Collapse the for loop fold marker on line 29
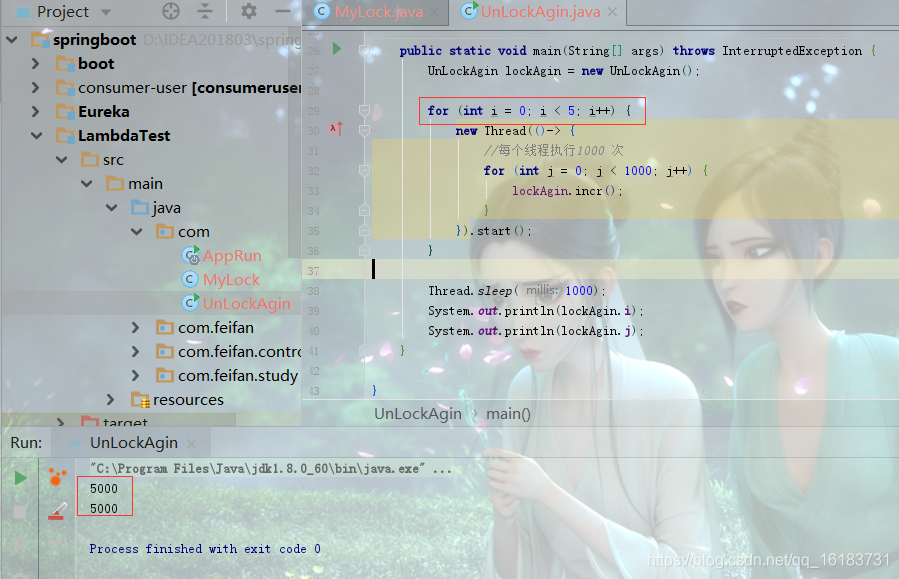The width and height of the screenshot is (899, 579). (364, 109)
